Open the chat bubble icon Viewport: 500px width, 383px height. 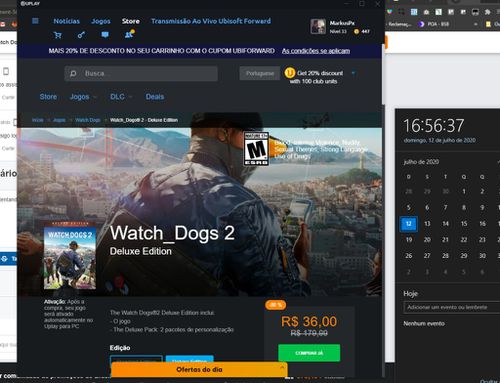[x=105, y=35]
